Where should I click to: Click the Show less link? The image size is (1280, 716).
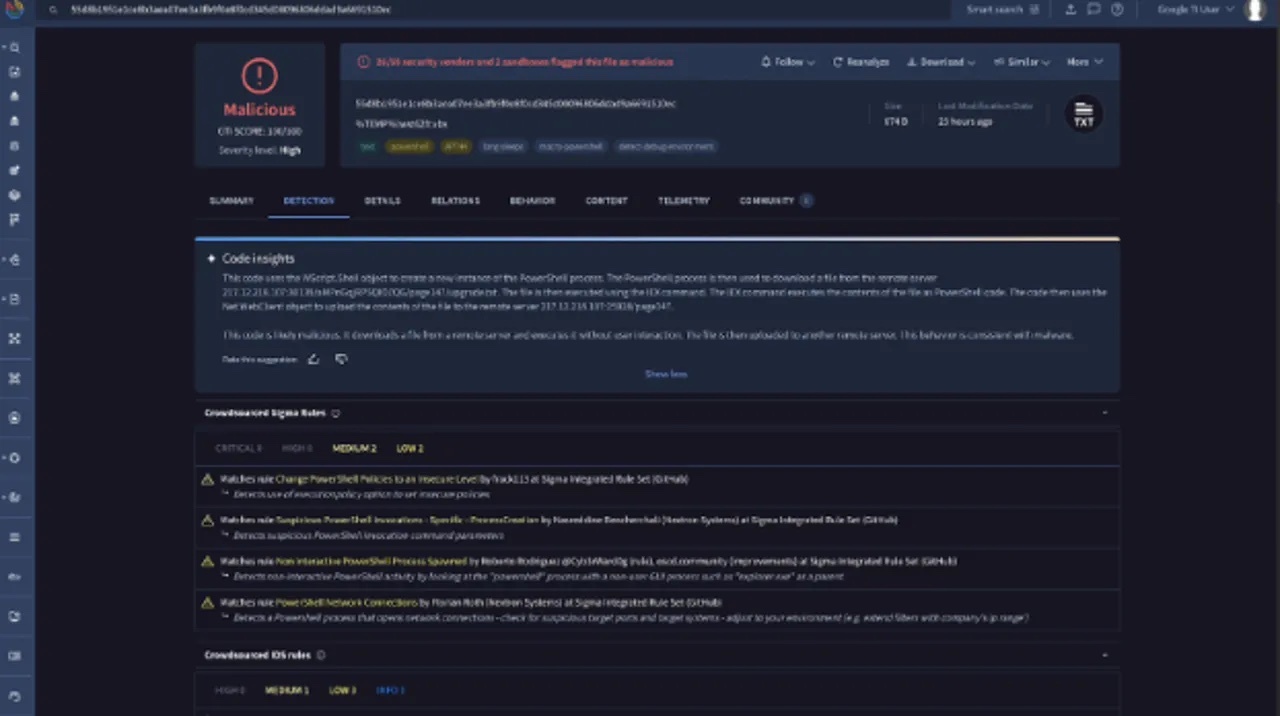pos(666,374)
